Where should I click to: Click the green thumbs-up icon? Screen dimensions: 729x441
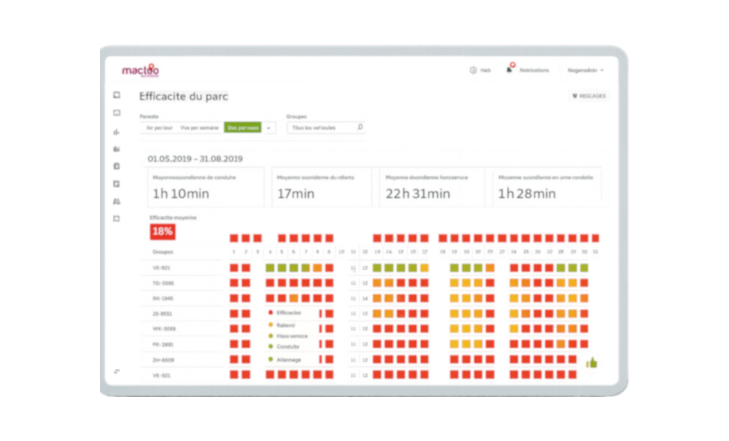[591, 362]
